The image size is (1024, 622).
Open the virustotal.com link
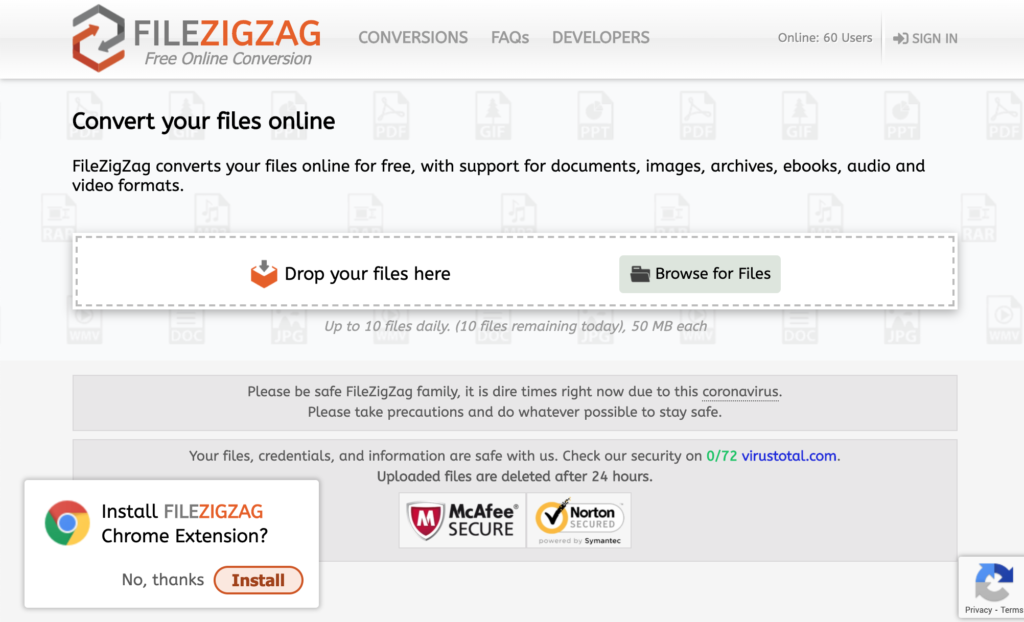click(789, 456)
